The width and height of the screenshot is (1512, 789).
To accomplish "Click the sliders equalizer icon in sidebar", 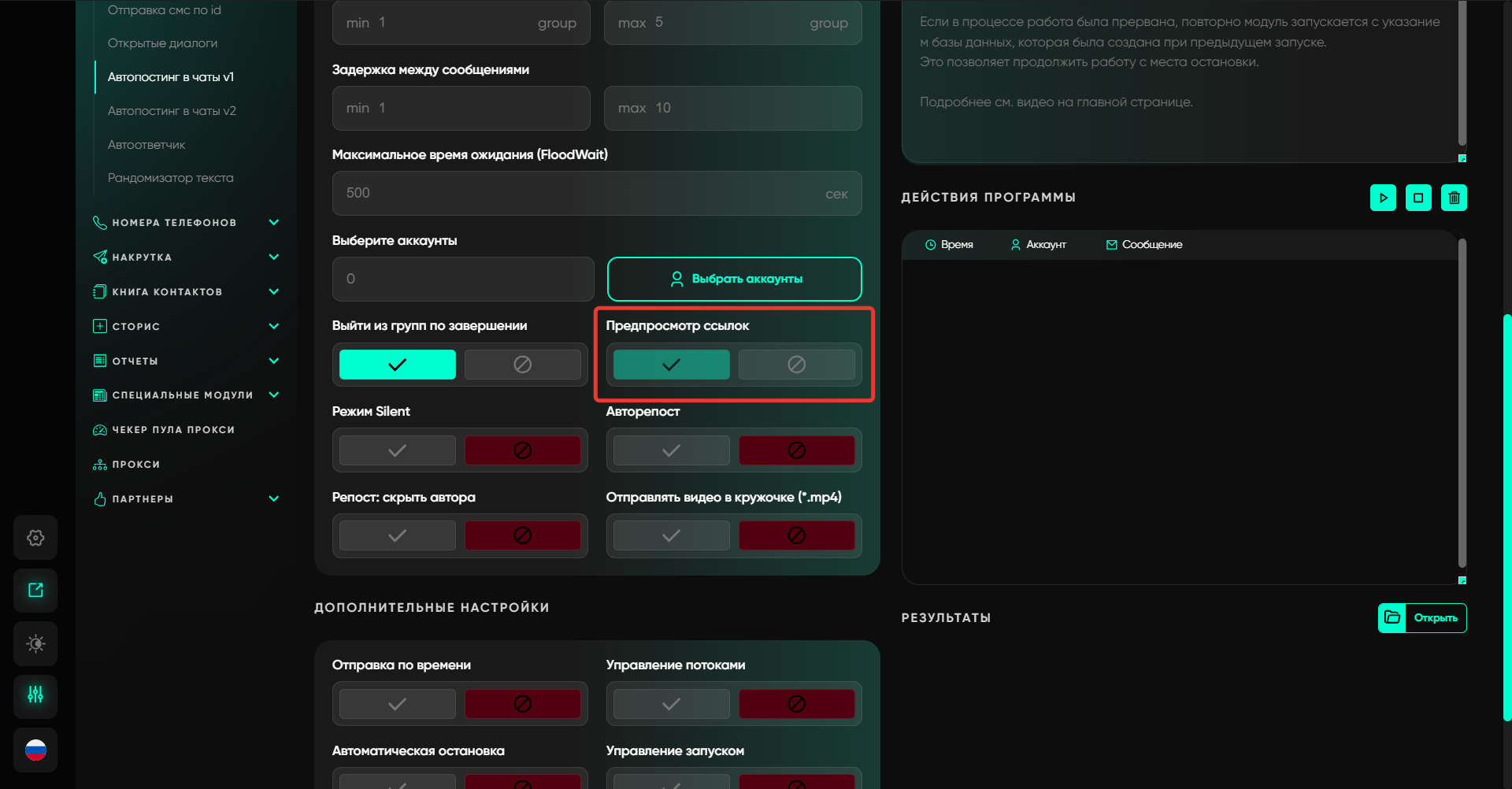I will coord(35,695).
